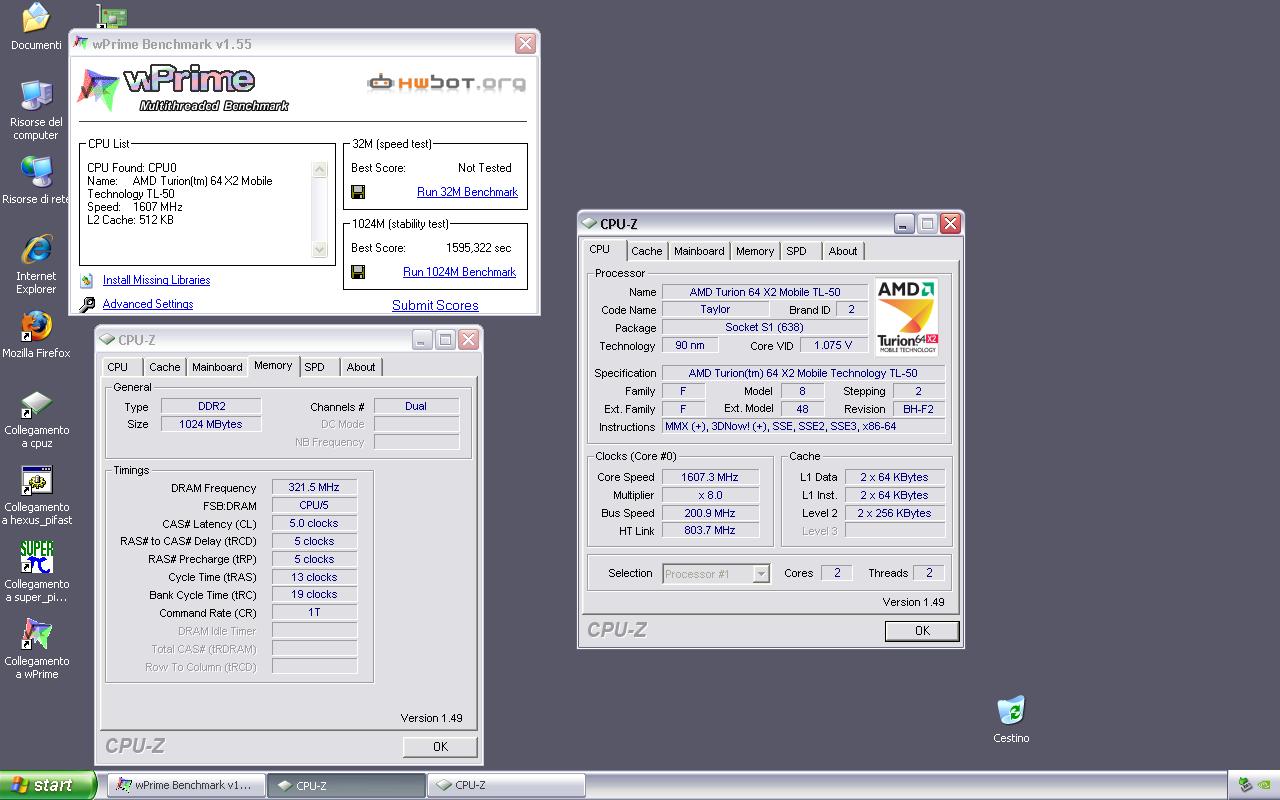Viewport: 1280px width, 800px height.
Task: Click the memory Type DDR2 field
Action: [211, 407]
